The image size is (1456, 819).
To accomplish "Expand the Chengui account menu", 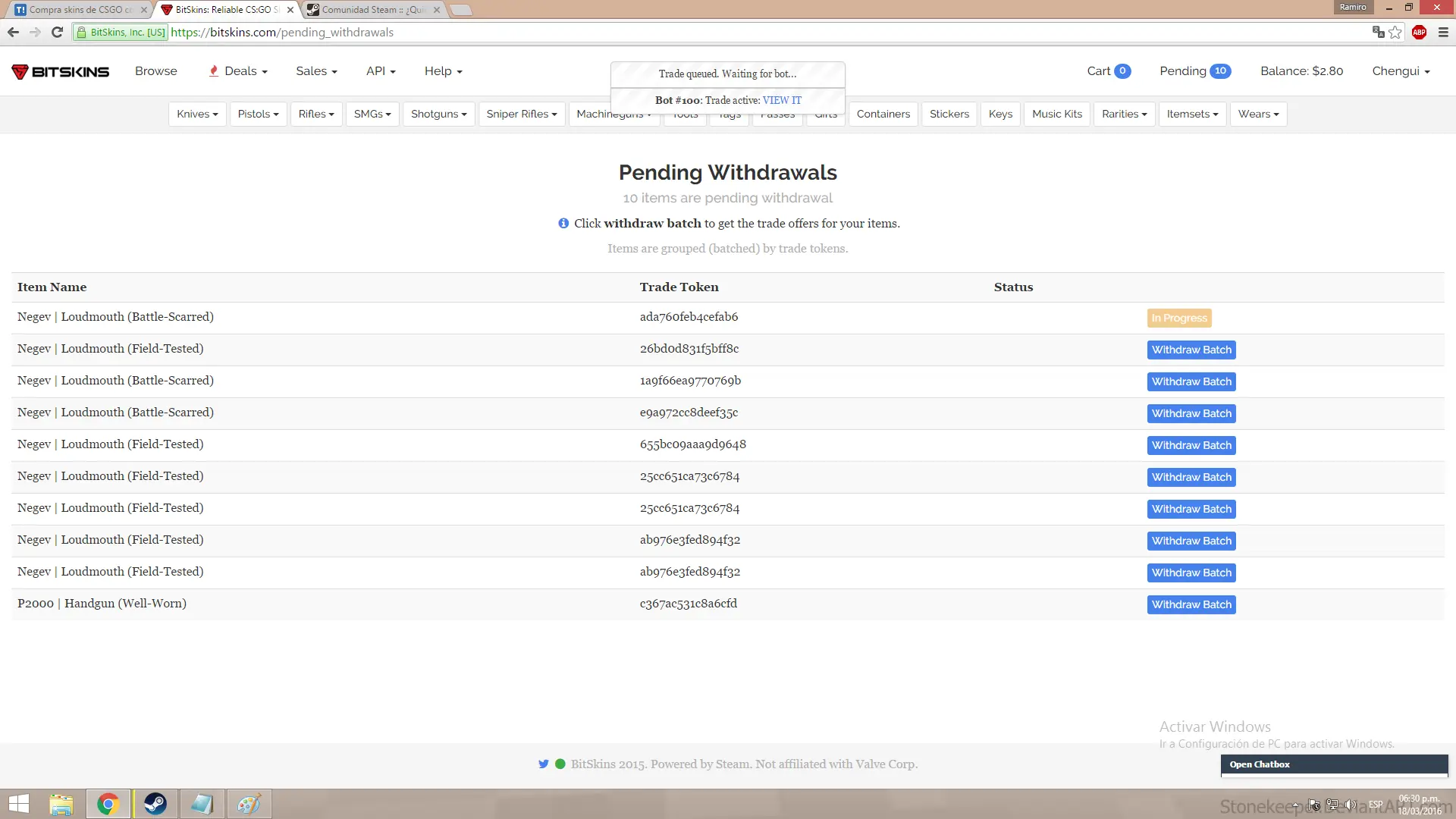I will [1401, 71].
